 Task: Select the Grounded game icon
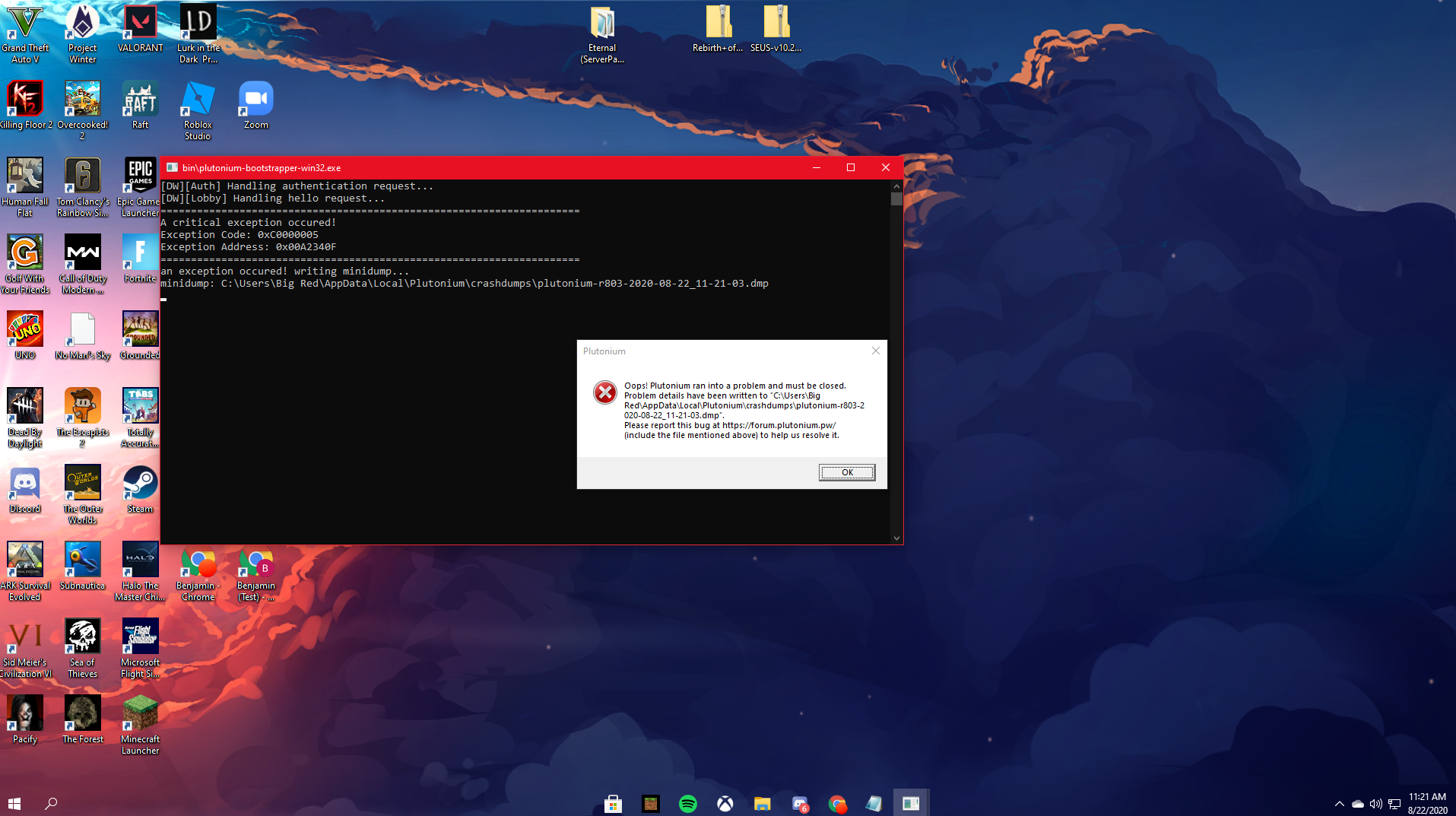140,335
